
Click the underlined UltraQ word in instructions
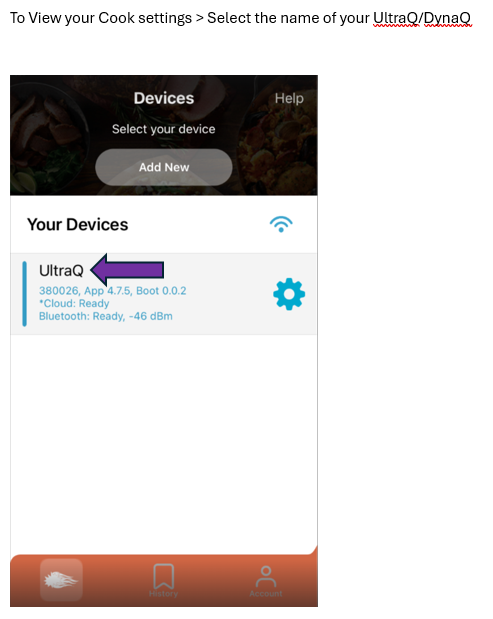coord(396,18)
